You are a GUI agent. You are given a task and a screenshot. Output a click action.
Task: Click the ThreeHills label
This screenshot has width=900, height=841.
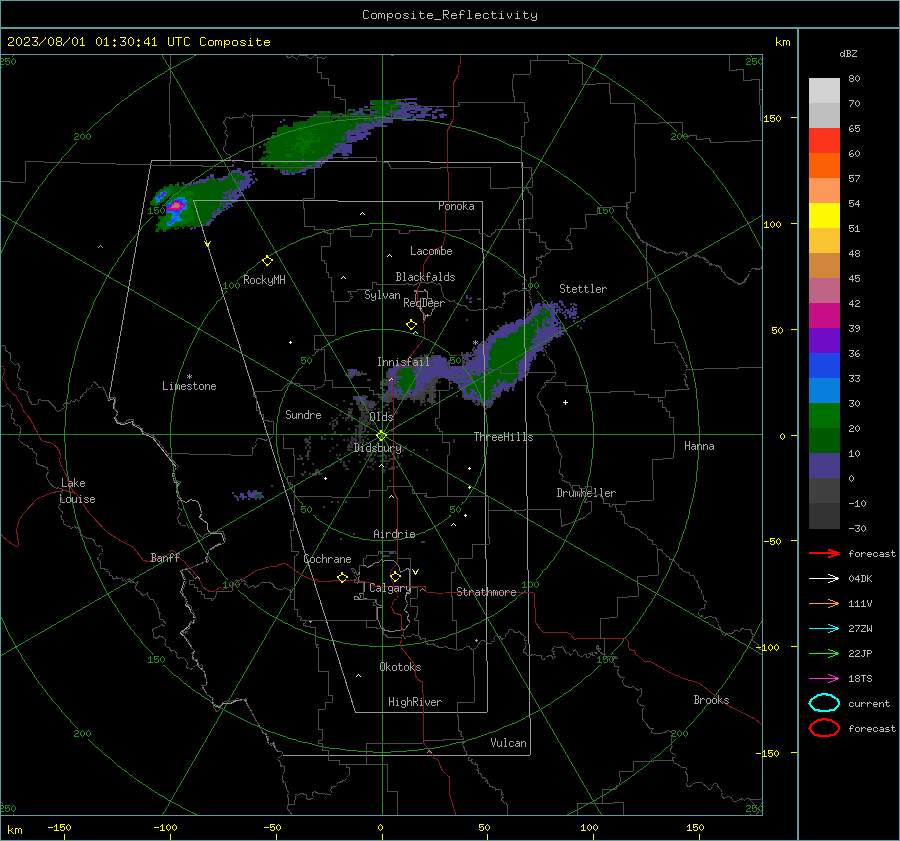pos(503,437)
